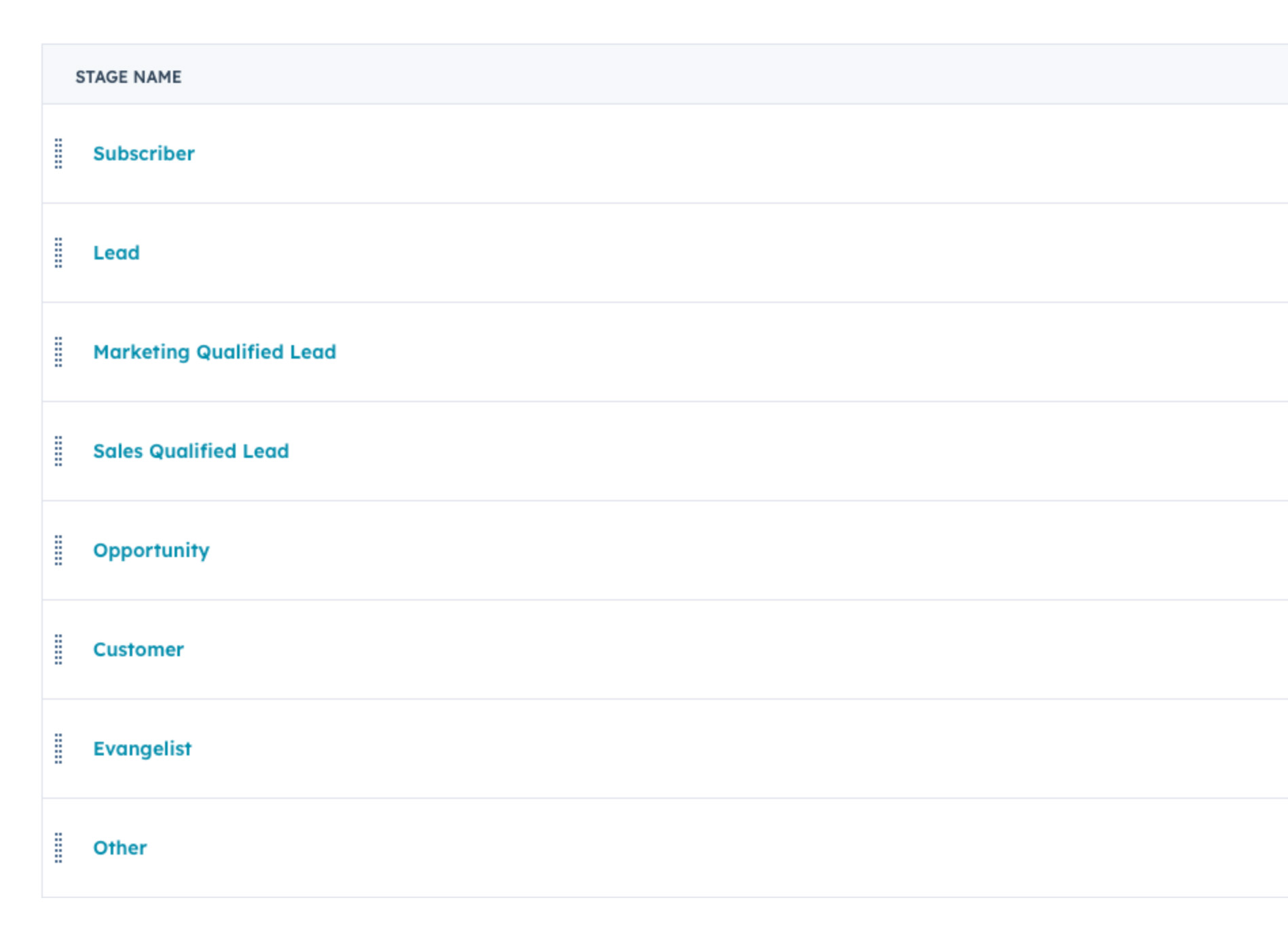Select the Evangelist table row

[645, 748]
